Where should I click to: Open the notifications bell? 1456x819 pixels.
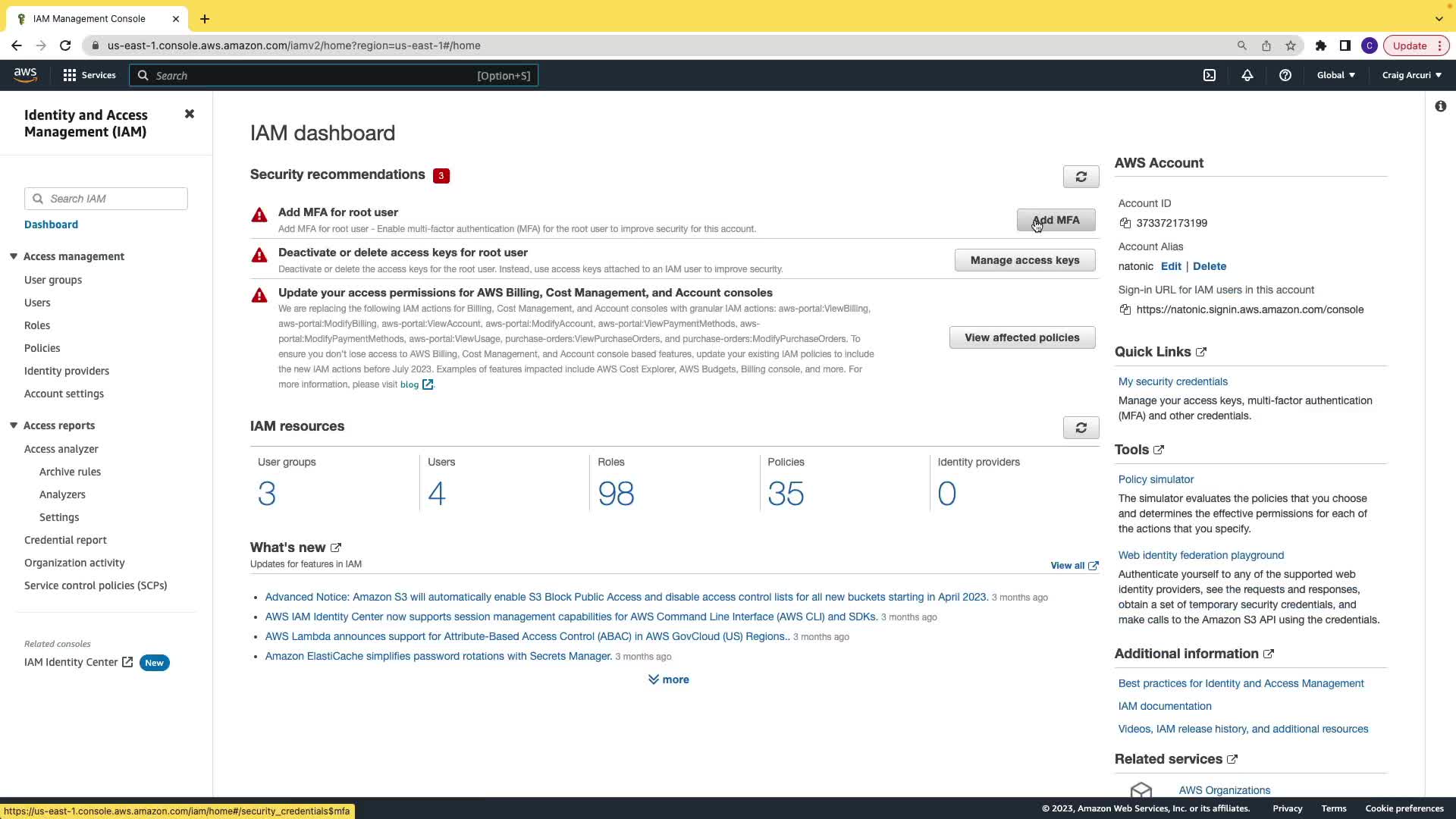[x=1247, y=75]
